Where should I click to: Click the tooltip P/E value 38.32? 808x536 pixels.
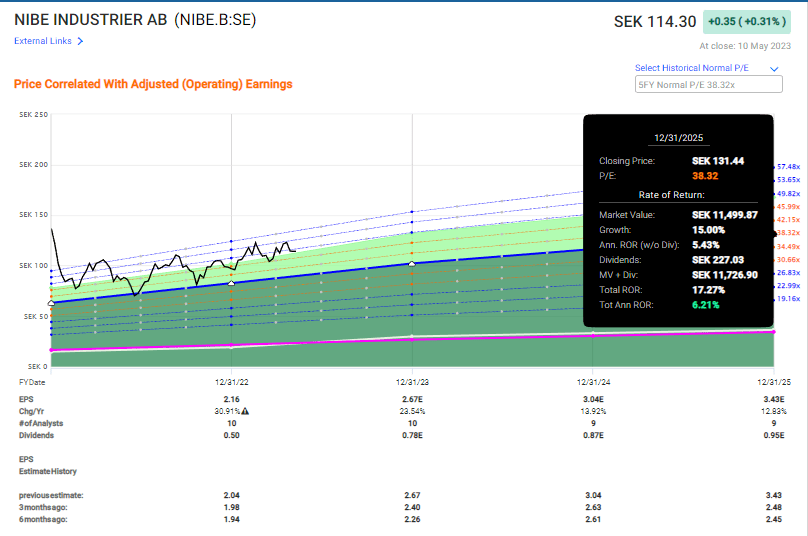(705, 176)
